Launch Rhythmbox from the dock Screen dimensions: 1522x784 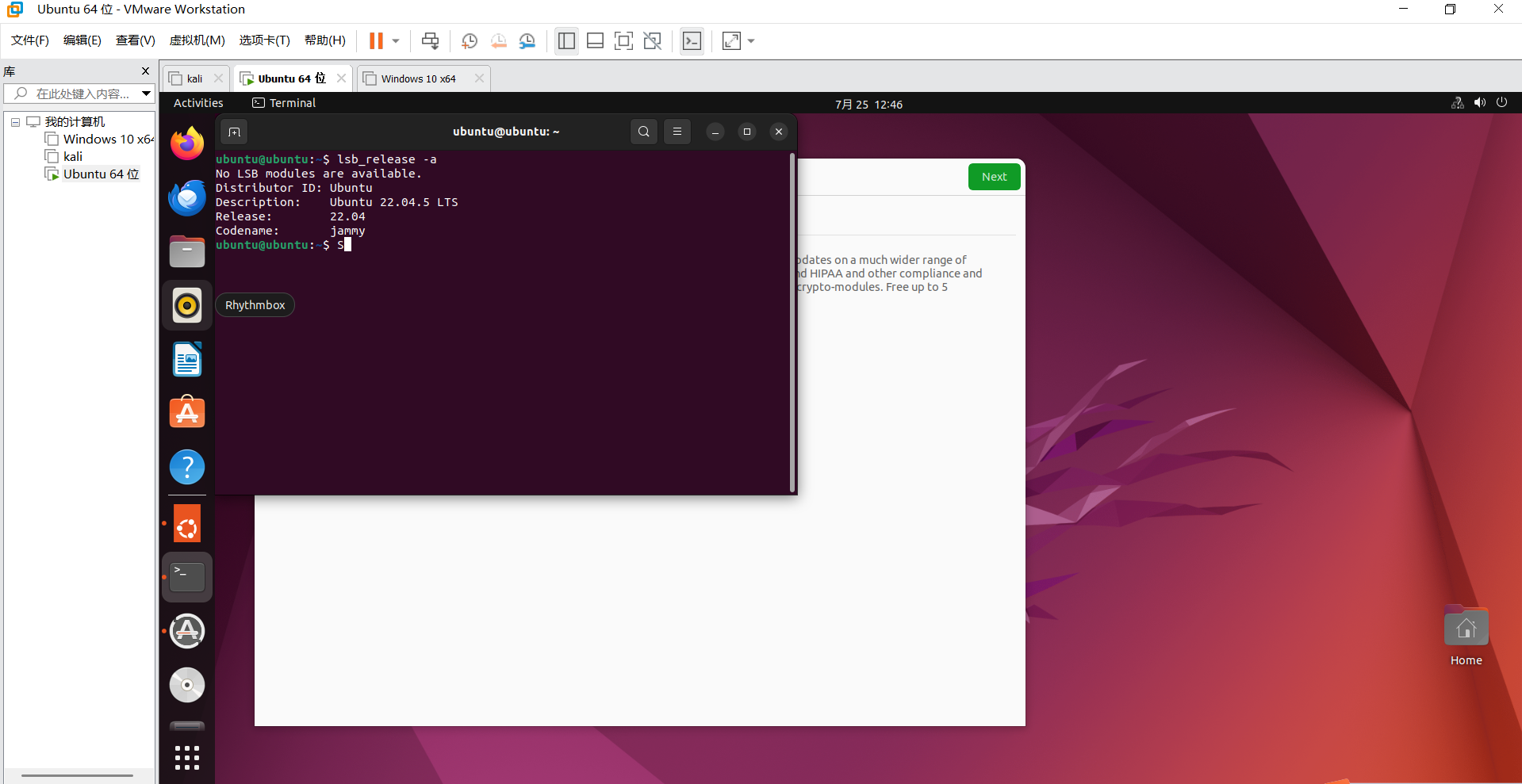pos(187,305)
